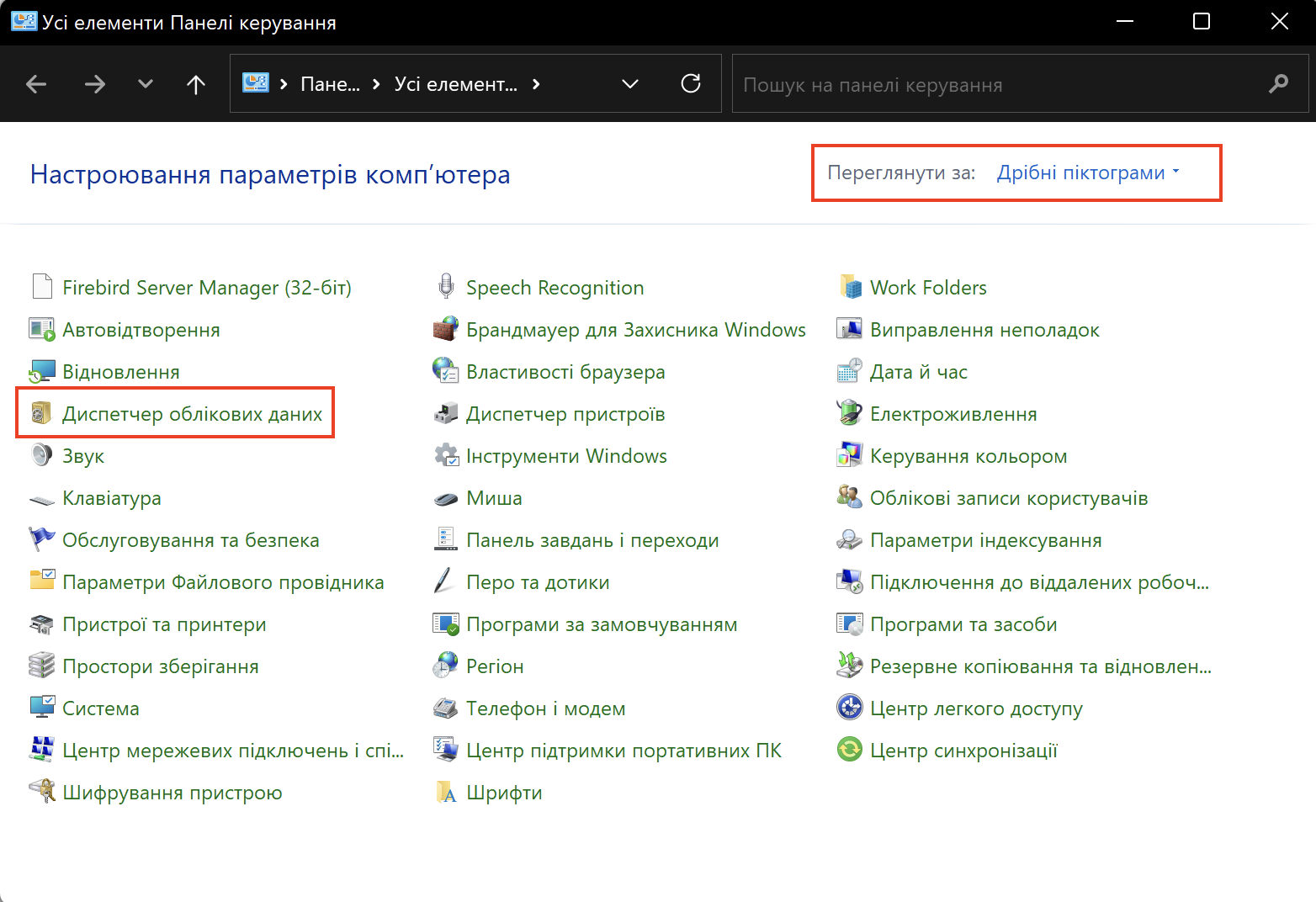Viewport: 1316px width, 902px height.
Task: Open the 'Дрібні піктограми' view dropdown
Action: point(1087,172)
